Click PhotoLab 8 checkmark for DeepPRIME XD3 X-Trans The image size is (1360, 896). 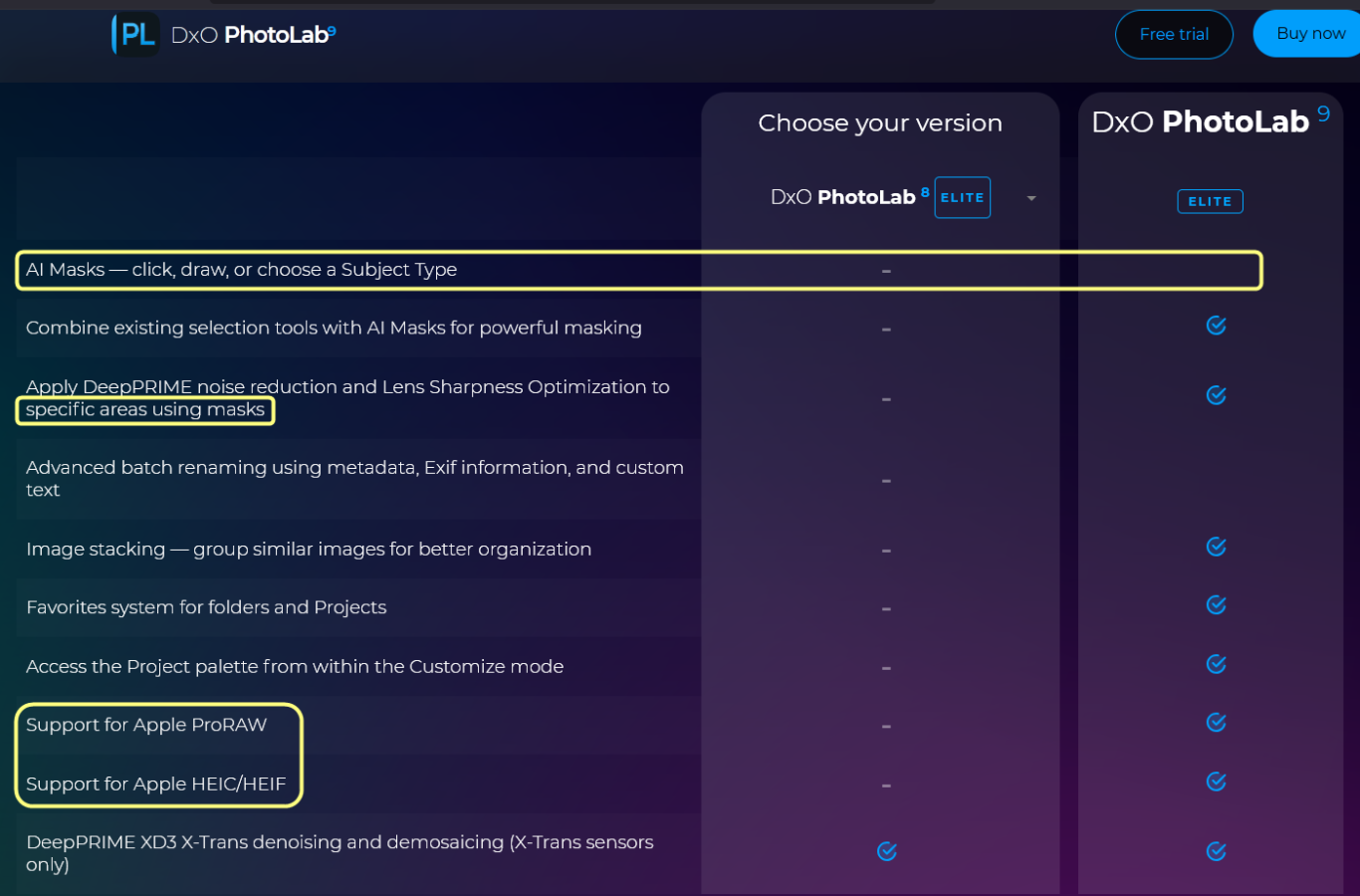887,851
